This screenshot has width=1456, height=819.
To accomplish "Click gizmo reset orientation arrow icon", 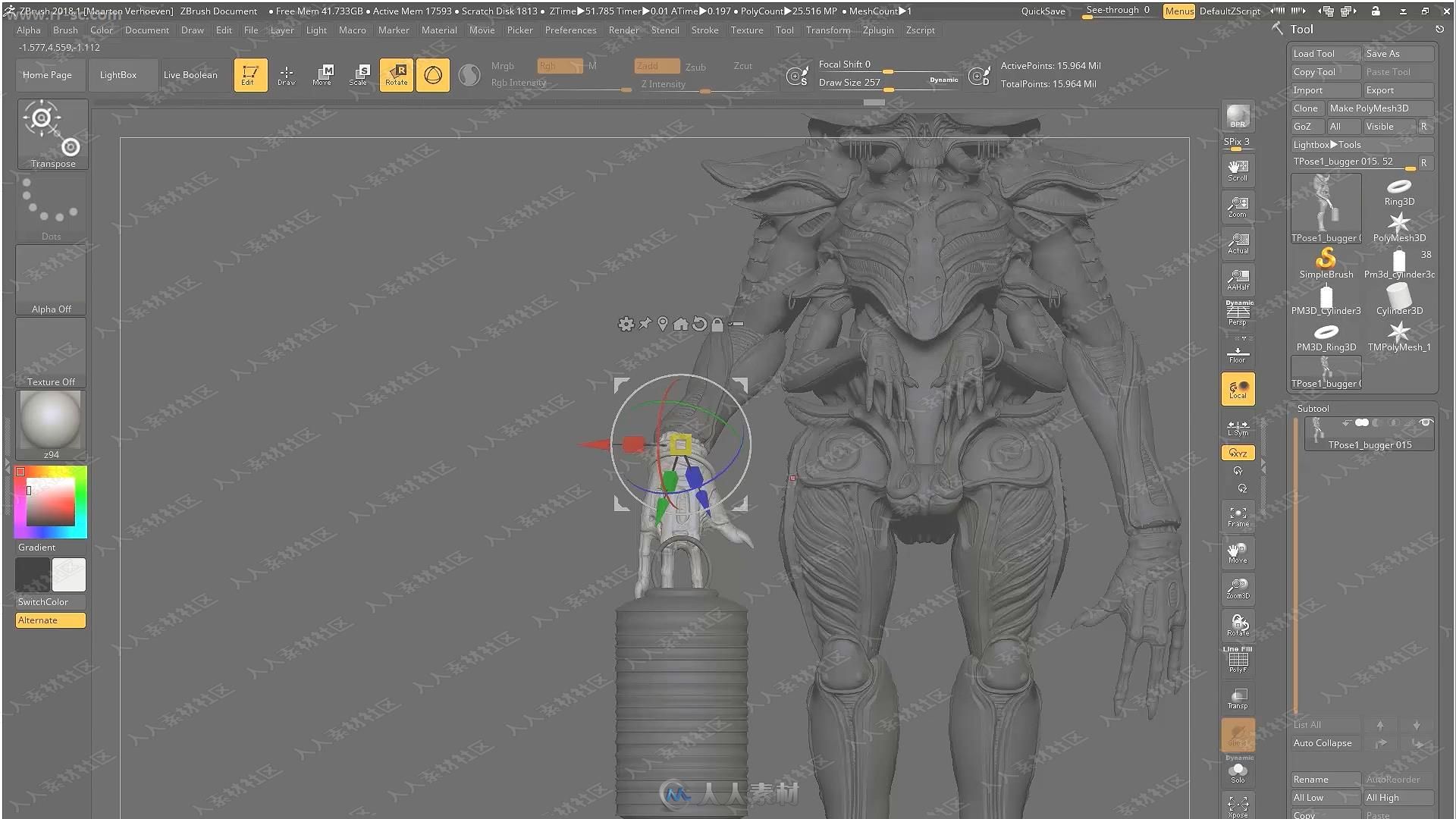I will tap(699, 325).
